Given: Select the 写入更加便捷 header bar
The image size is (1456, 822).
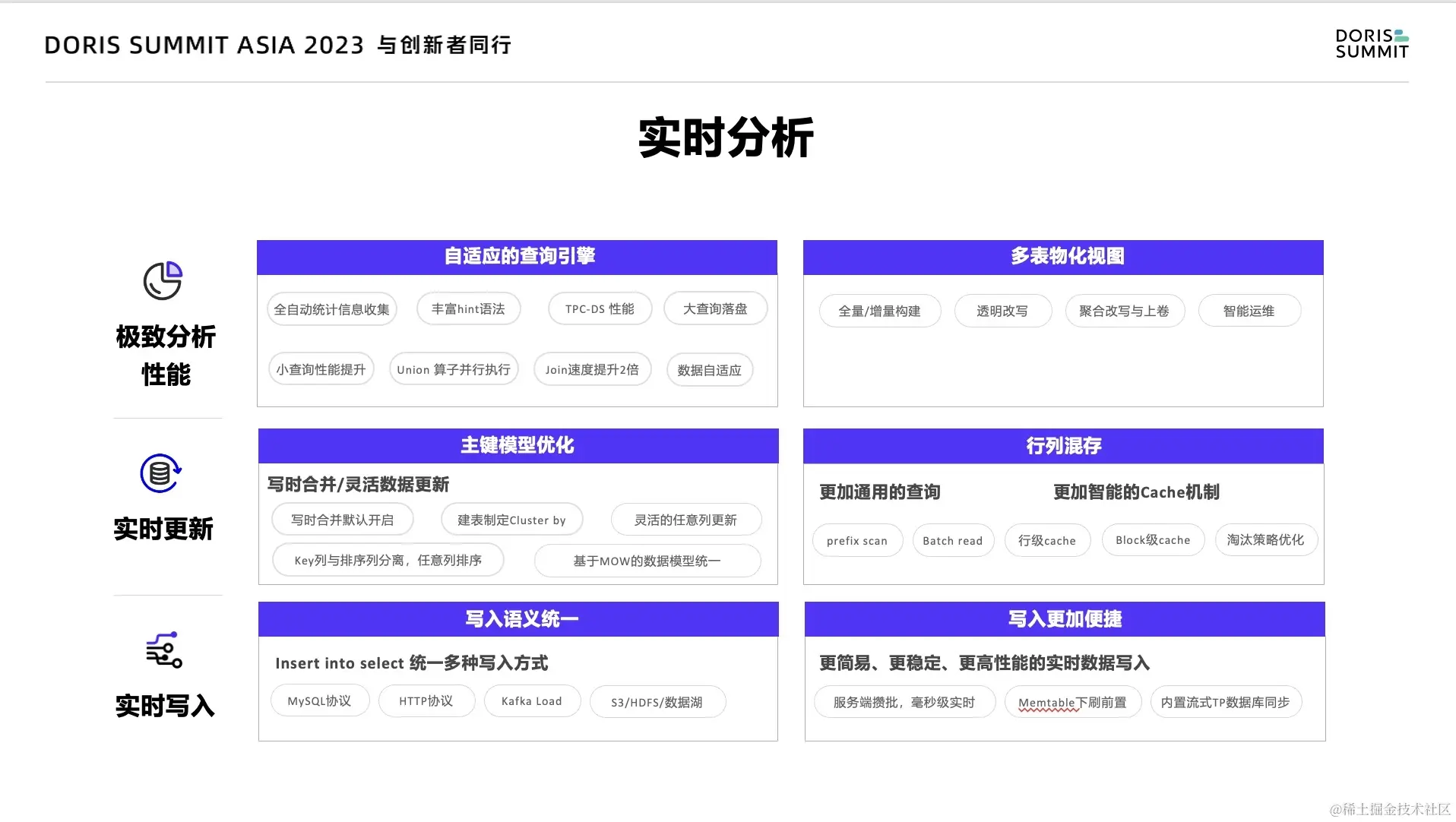Looking at the screenshot, I should click(x=1065, y=619).
